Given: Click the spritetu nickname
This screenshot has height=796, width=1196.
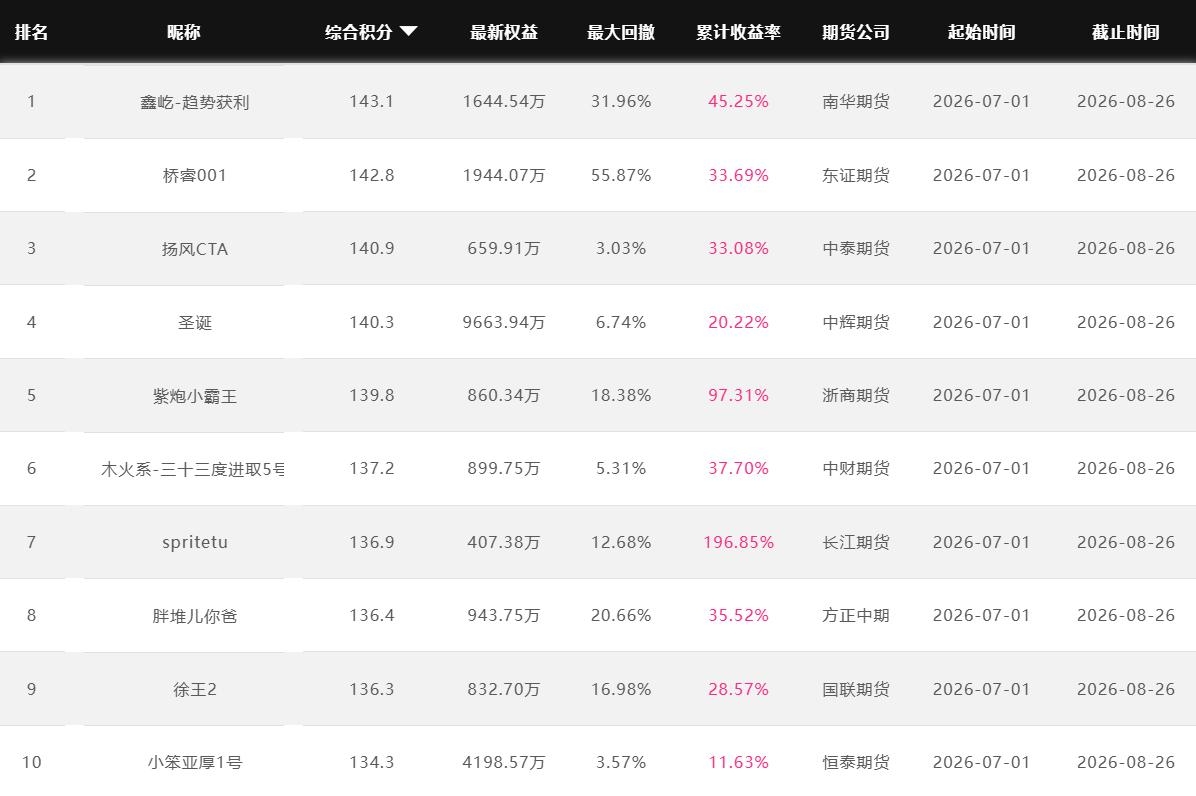Looking at the screenshot, I should click(x=195, y=542).
